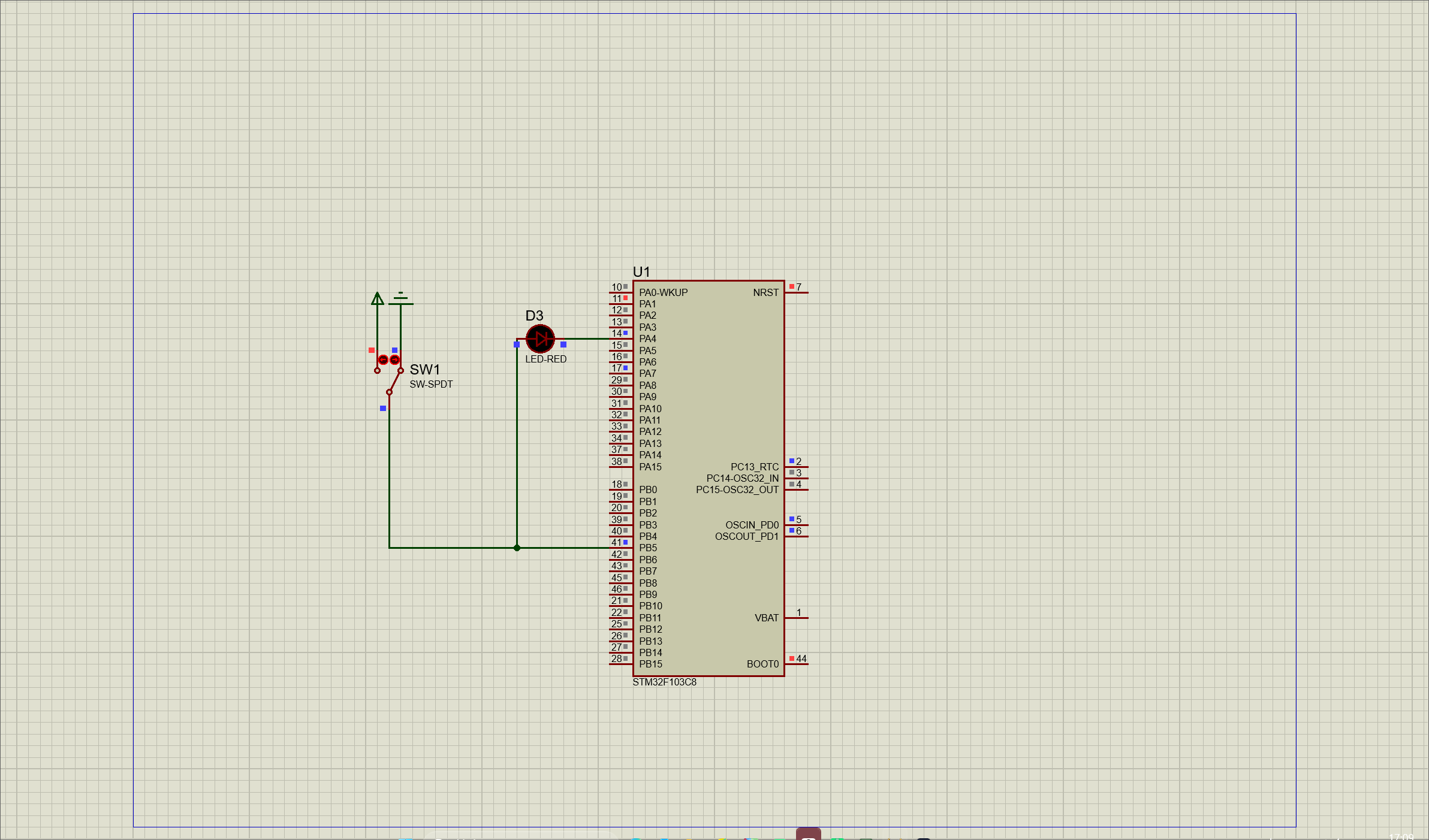Select the PB10 pin label
Image resolution: width=1429 pixels, height=840 pixels.
pyautogui.click(x=650, y=606)
